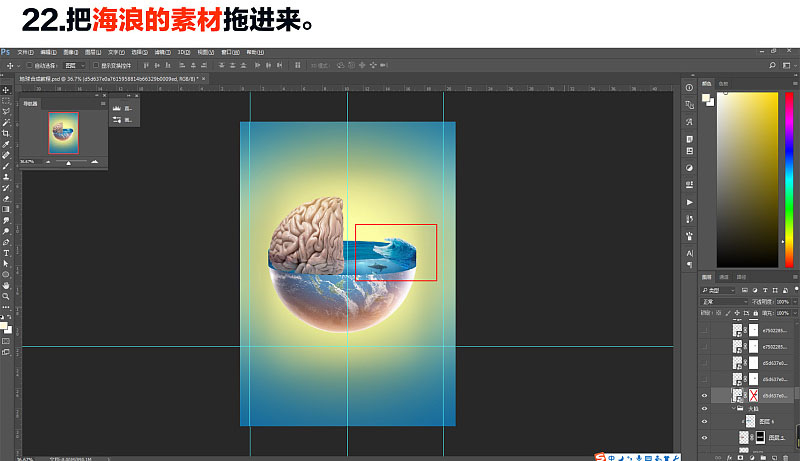Open the Edit menu
Image resolution: width=800 pixels, height=461 pixels.
click(48, 52)
